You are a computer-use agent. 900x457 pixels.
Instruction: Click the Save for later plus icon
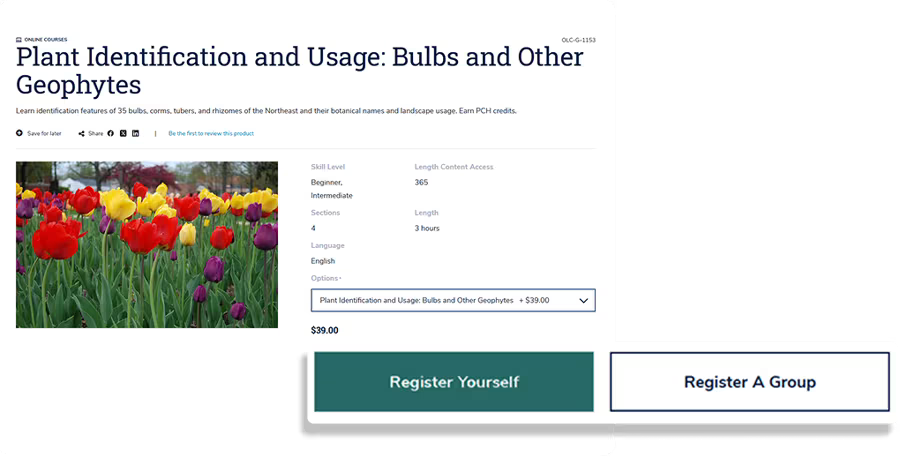(19, 133)
